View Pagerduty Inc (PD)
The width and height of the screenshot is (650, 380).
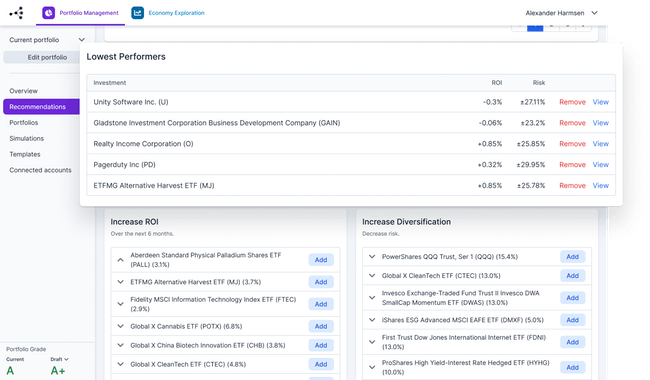(600, 165)
